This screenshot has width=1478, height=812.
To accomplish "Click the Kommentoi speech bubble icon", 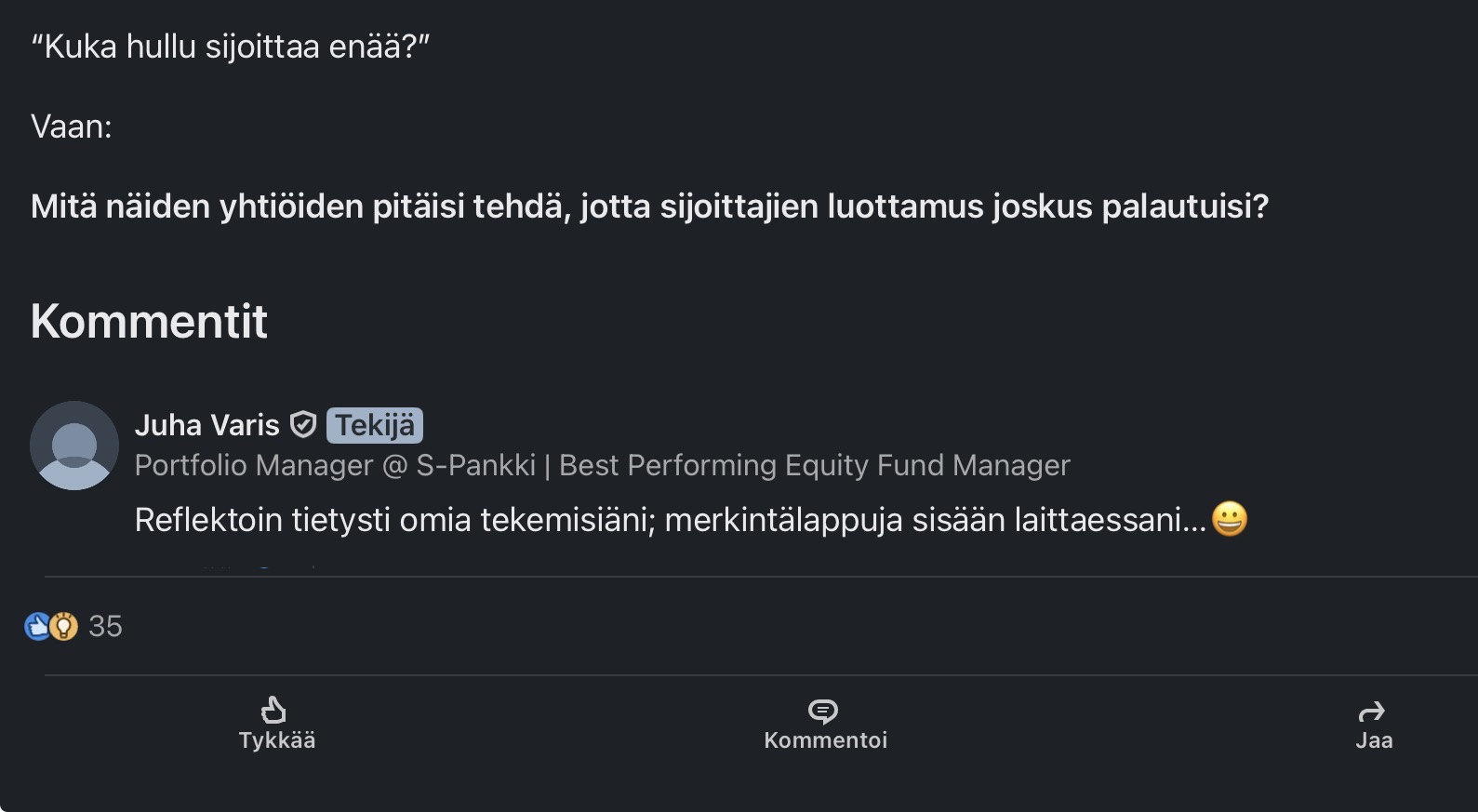I will (823, 712).
